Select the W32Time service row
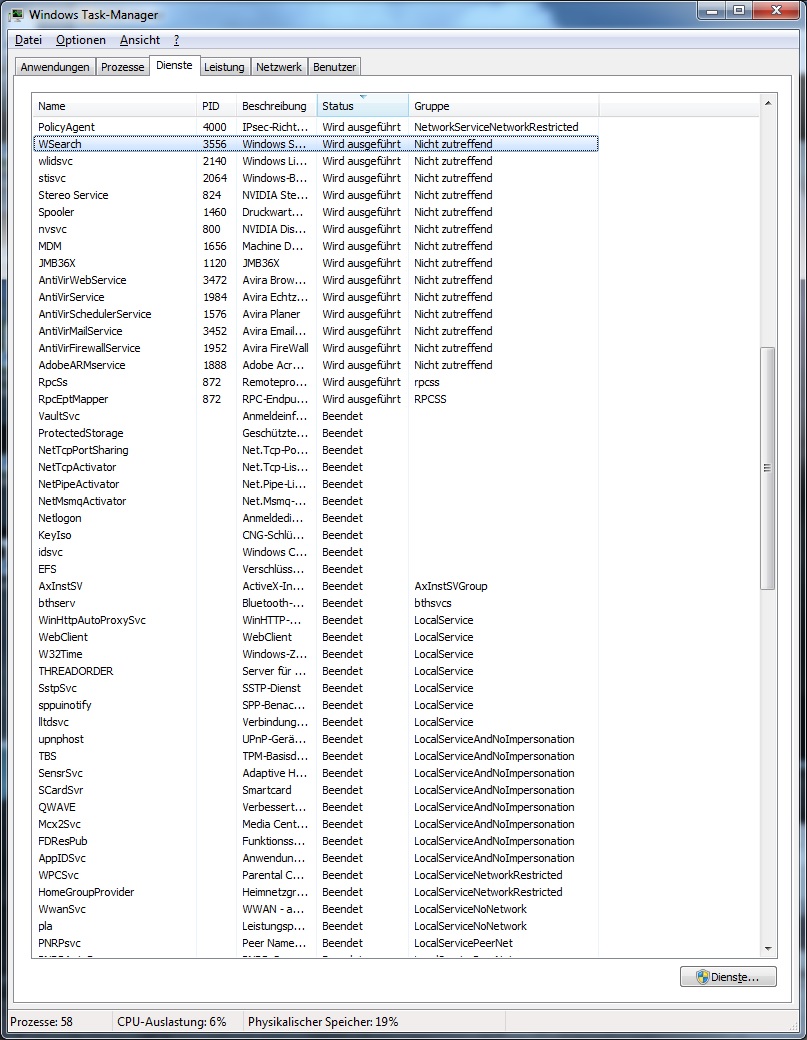The image size is (807, 1040). (316, 655)
